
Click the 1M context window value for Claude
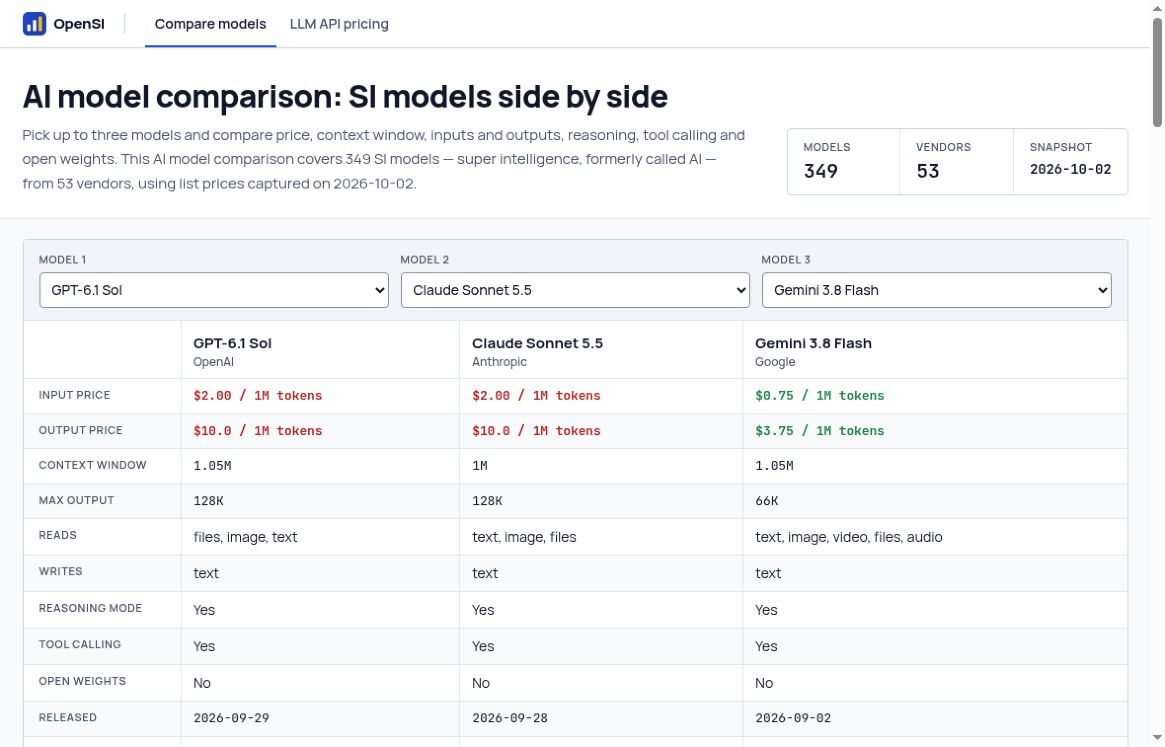[x=480, y=465]
